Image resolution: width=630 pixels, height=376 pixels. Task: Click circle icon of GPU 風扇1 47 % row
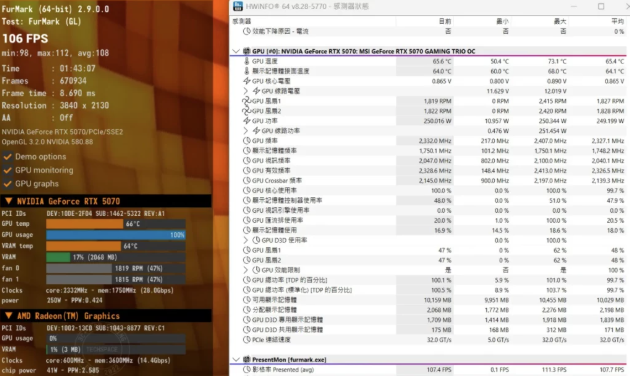247,250
